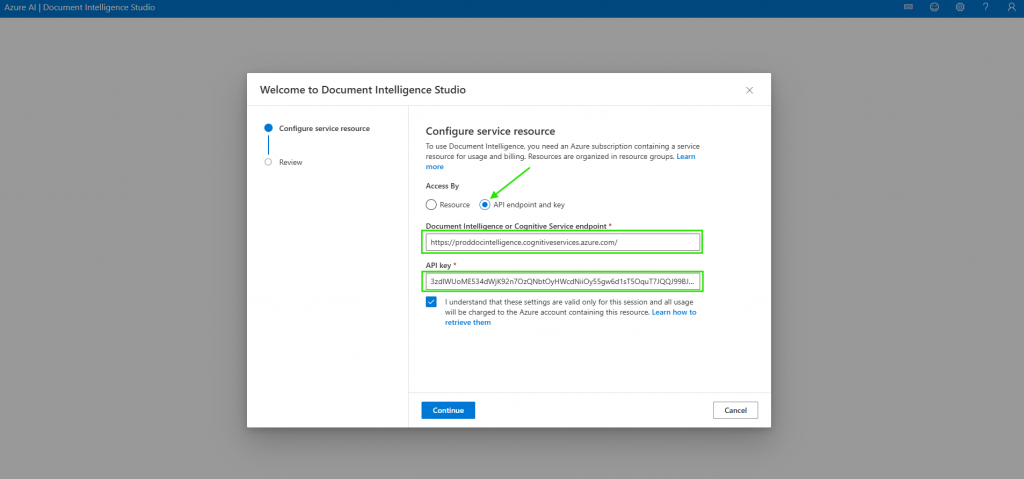This screenshot has width=1024, height=479.
Task: Click Azure AI Document Intelligence Studio title
Action: 77,8
